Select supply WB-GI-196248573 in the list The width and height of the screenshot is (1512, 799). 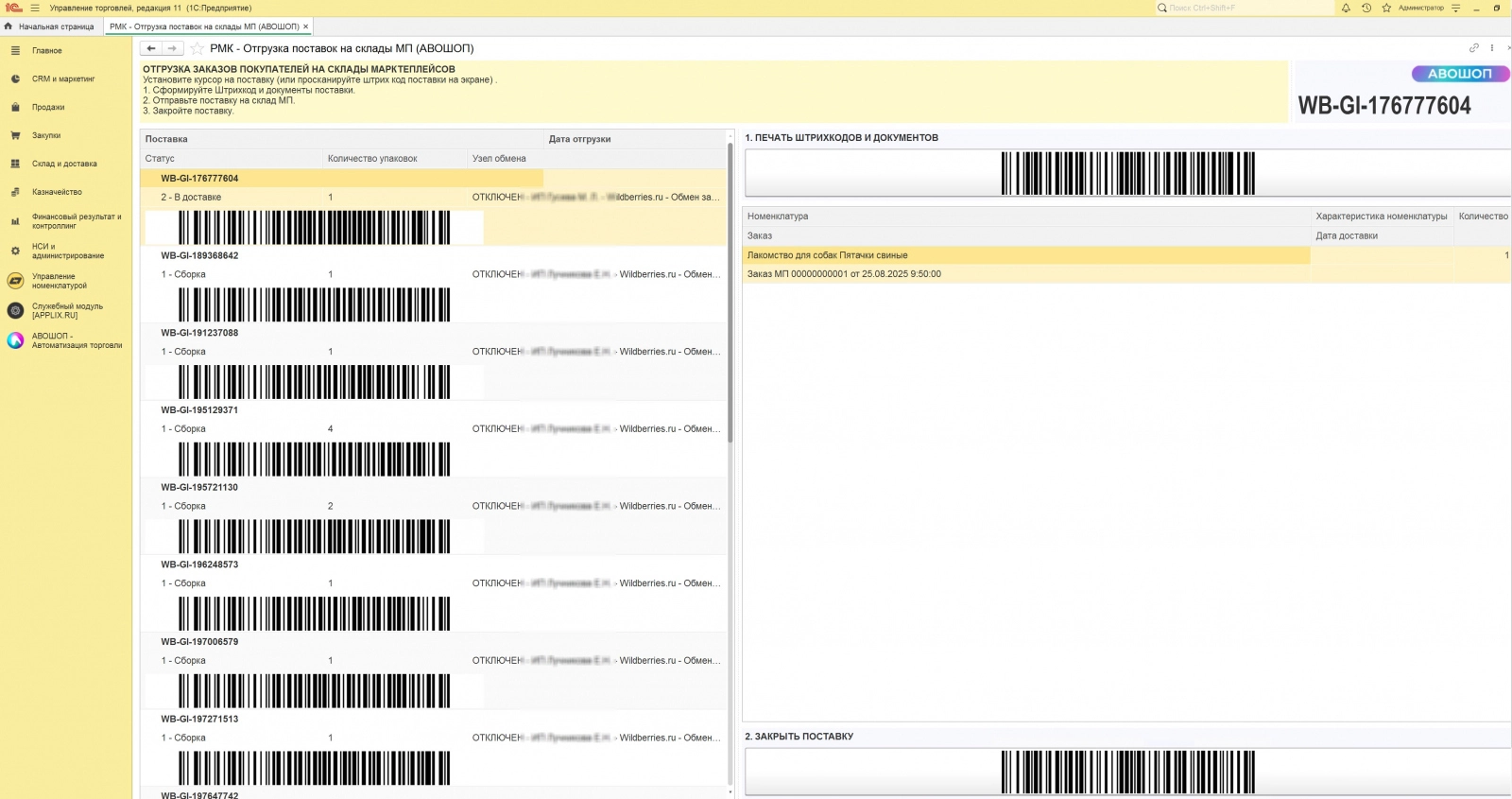click(199, 565)
